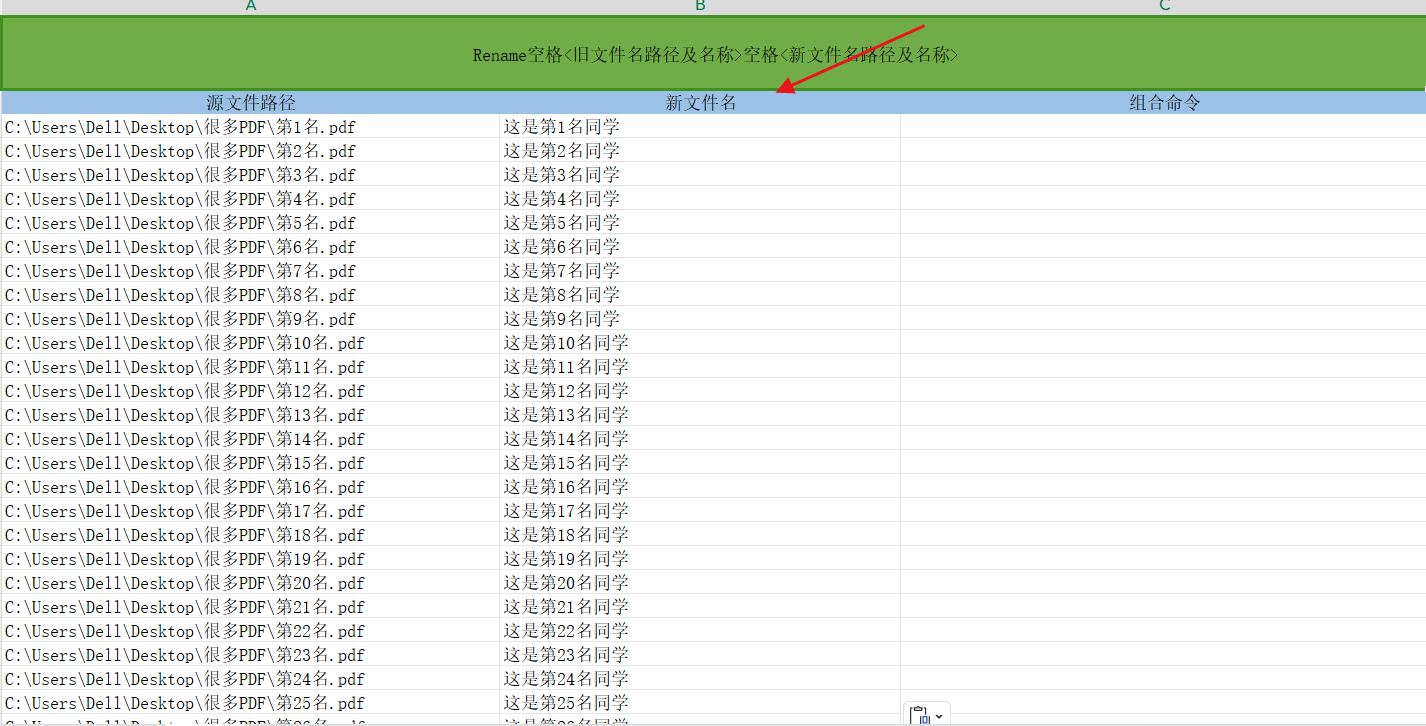Select path cell ending in 第17名.pdf
The width and height of the screenshot is (1426, 726).
click(x=251, y=511)
